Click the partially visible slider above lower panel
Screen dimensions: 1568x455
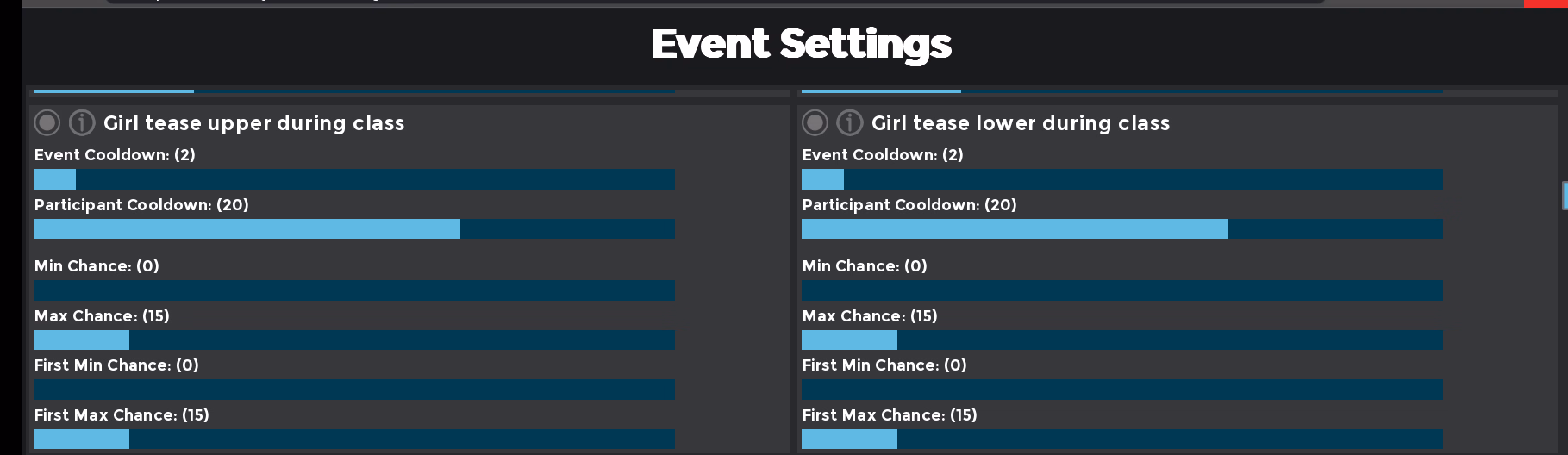tap(1122, 90)
